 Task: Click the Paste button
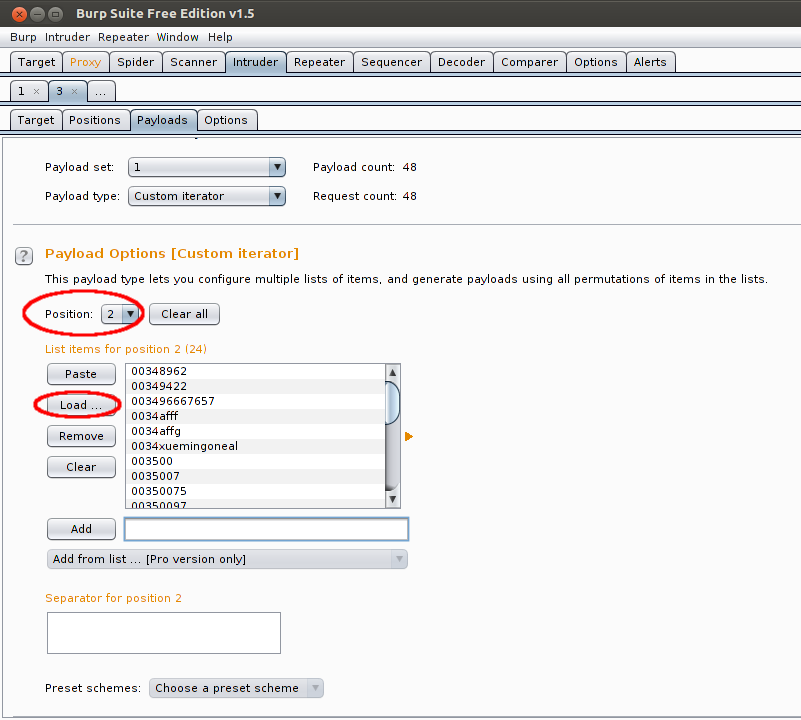[81, 374]
